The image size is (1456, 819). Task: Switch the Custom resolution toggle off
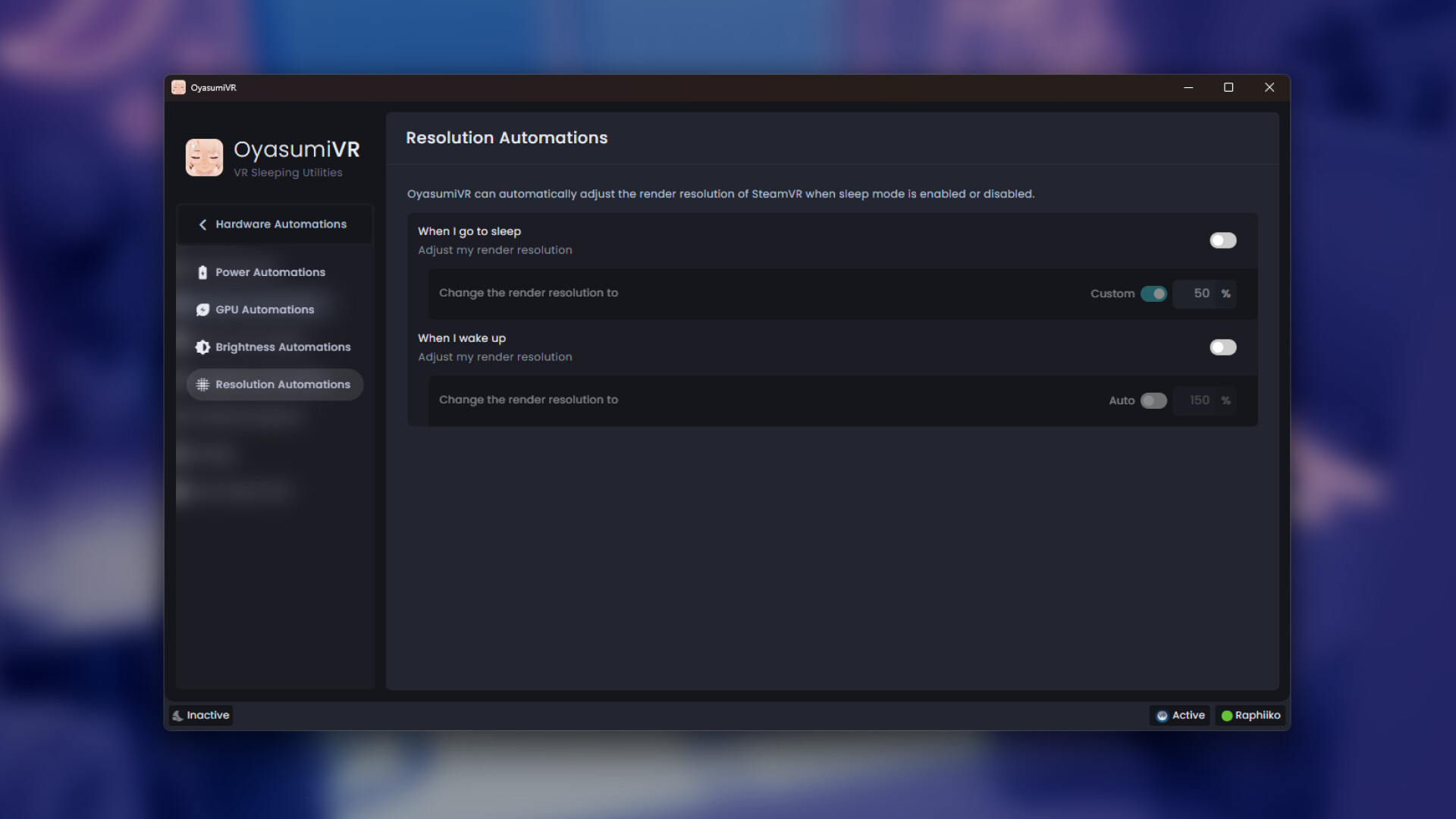coord(1153,293)
